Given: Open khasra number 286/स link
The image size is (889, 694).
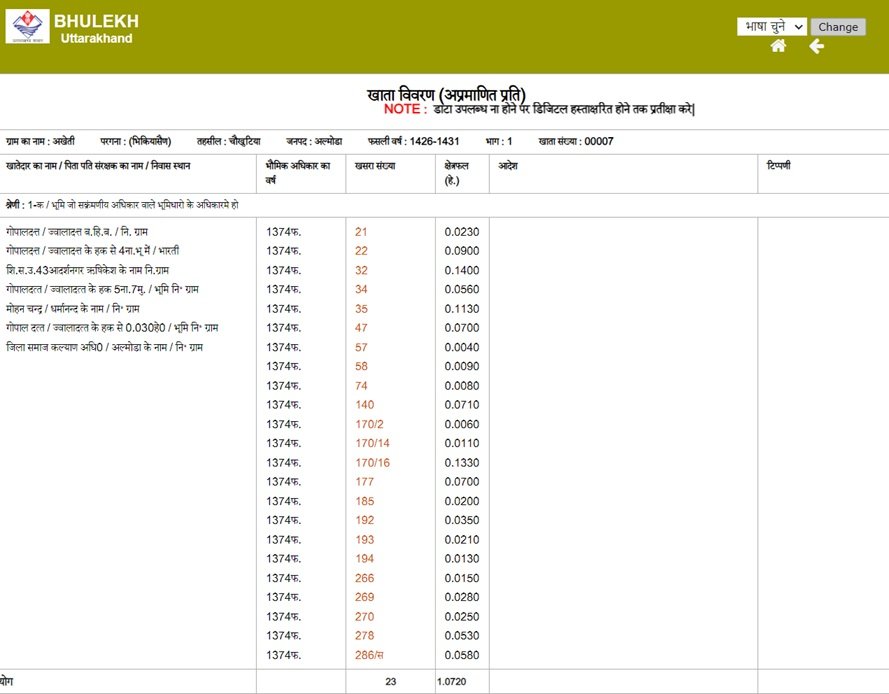Looking at the screenshot, I should [369, 655].
